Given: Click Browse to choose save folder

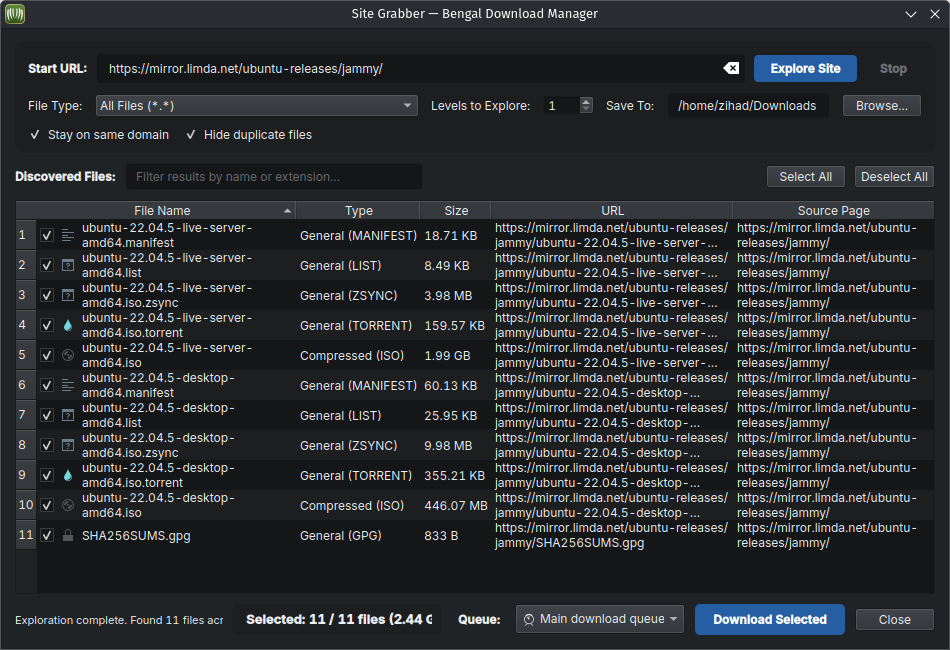Looking at the screenshot, I should [x=882, y=105].
